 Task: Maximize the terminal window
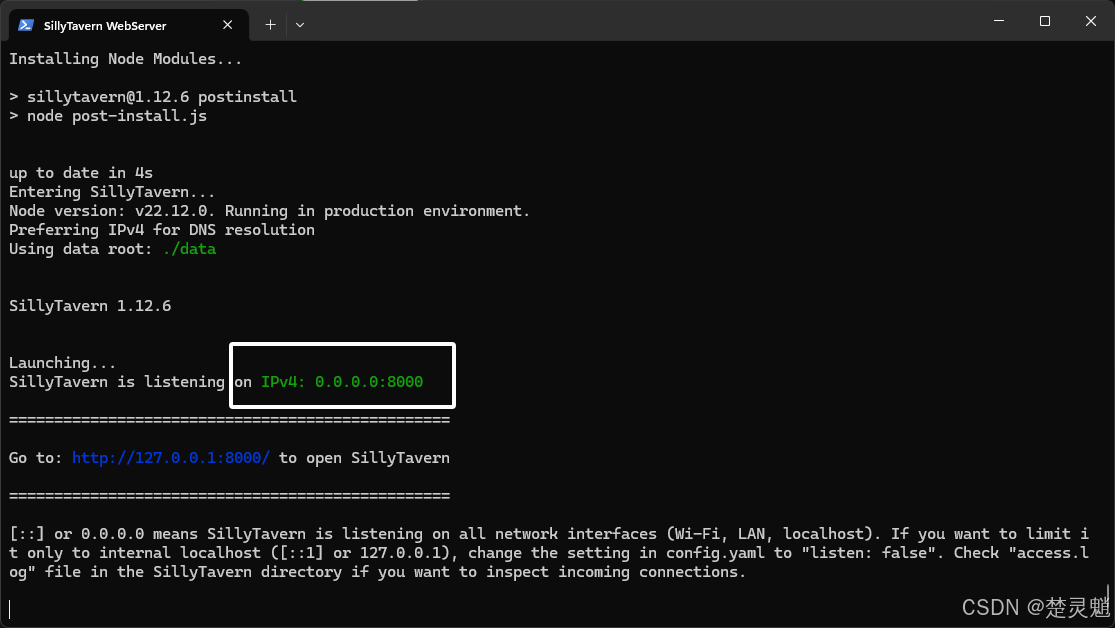(x=1045, y=21)
